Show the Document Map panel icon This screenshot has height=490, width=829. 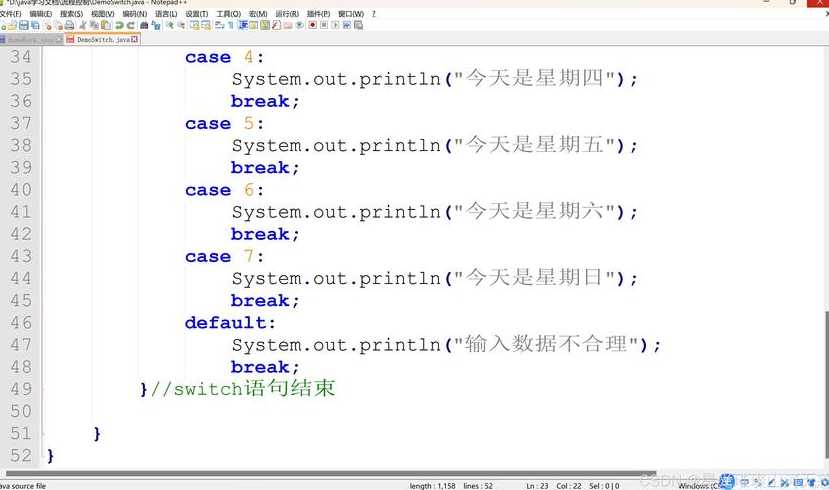[x=265, y=25]
